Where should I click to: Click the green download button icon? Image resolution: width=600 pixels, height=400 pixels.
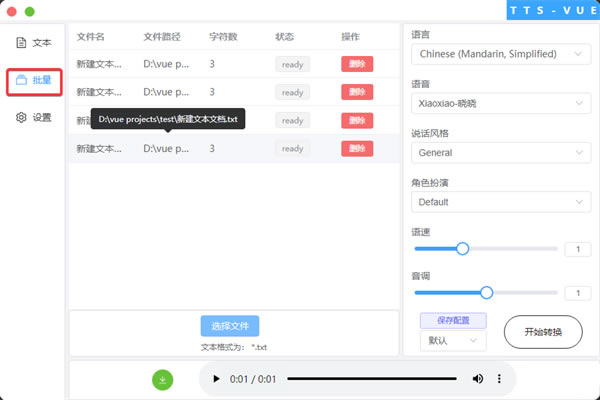pyautogui.click(x=163, y=380)
